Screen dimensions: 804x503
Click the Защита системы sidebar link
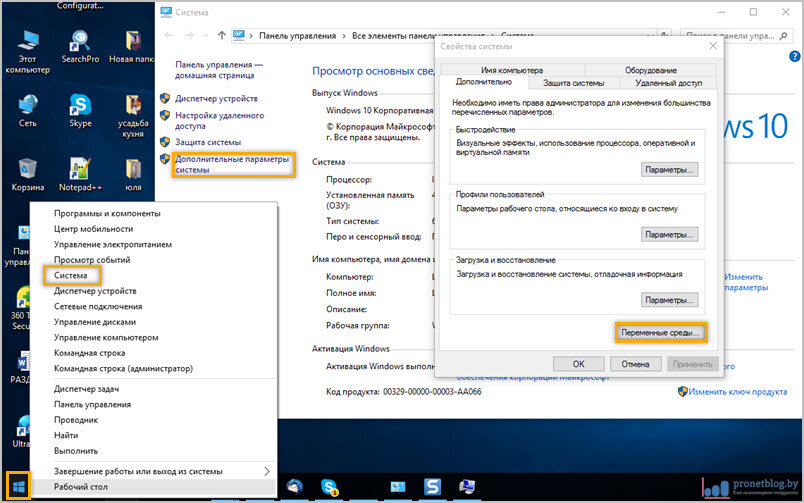coord(208,142)
